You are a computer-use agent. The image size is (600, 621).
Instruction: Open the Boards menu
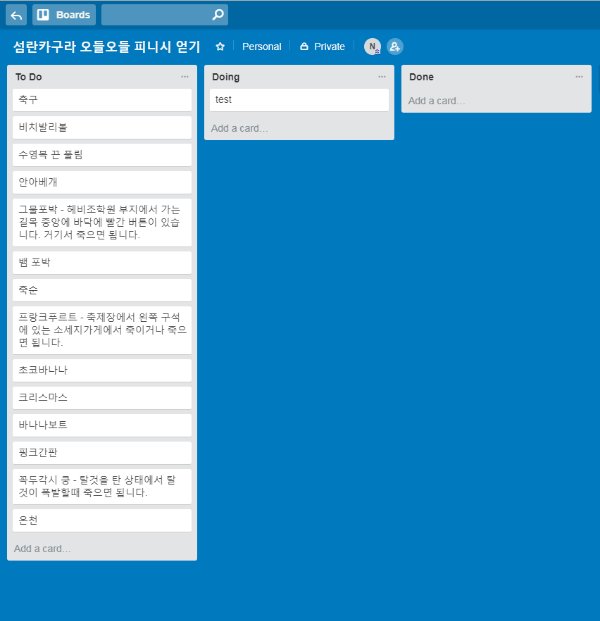coord(64,15)
